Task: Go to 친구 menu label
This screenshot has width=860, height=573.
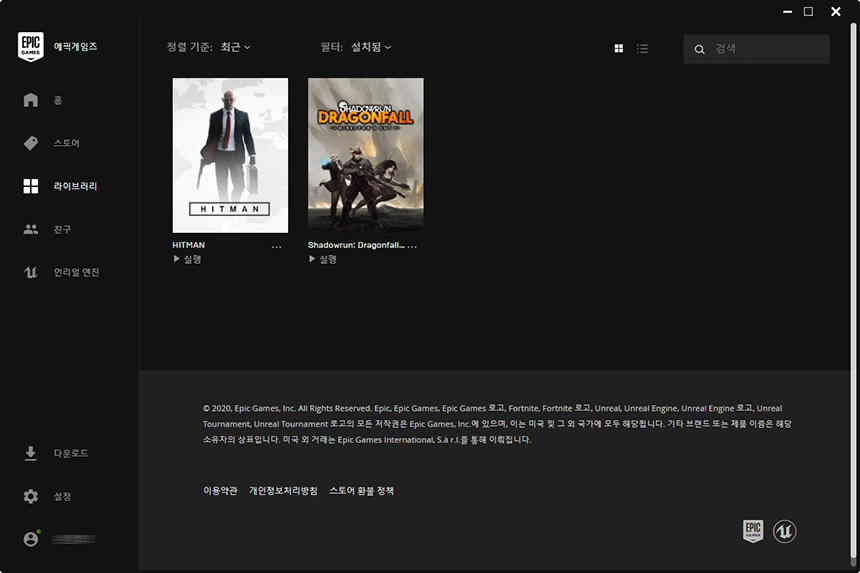Action: [62, 229]
